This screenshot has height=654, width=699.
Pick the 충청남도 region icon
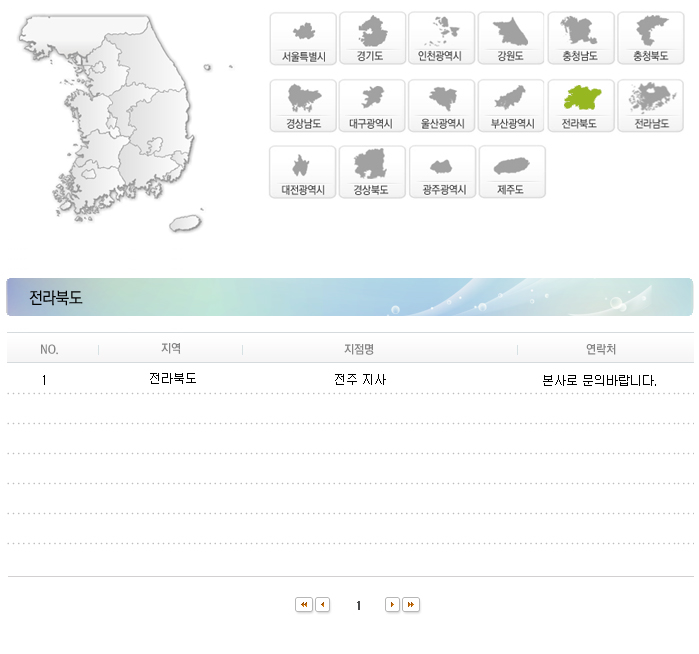581,38
